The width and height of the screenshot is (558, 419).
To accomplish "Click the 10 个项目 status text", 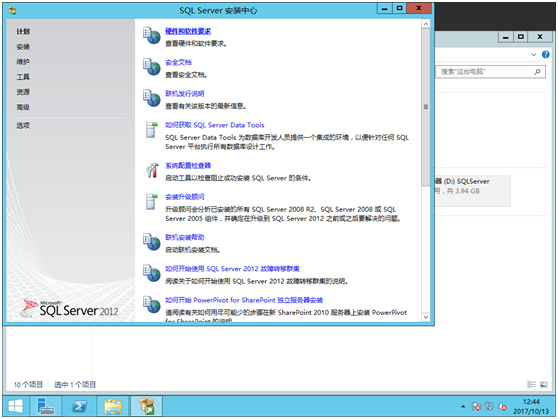I will click(28, 384).
